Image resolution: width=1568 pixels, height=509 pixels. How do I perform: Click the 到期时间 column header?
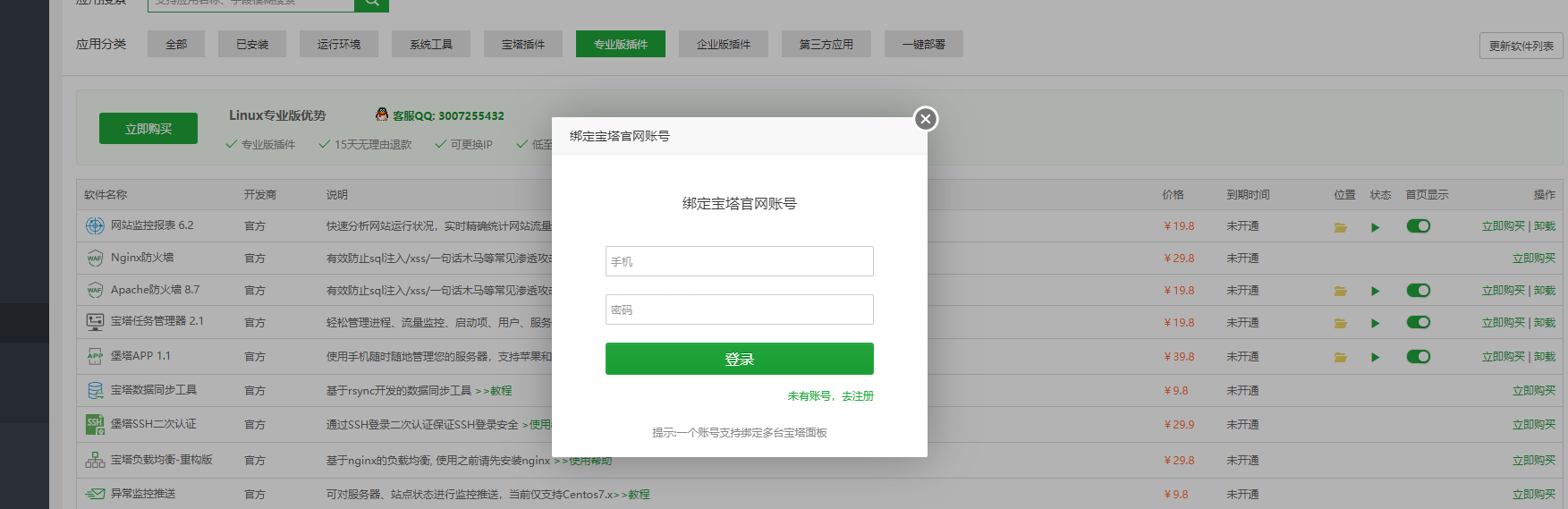click(x=1248, y=194)
